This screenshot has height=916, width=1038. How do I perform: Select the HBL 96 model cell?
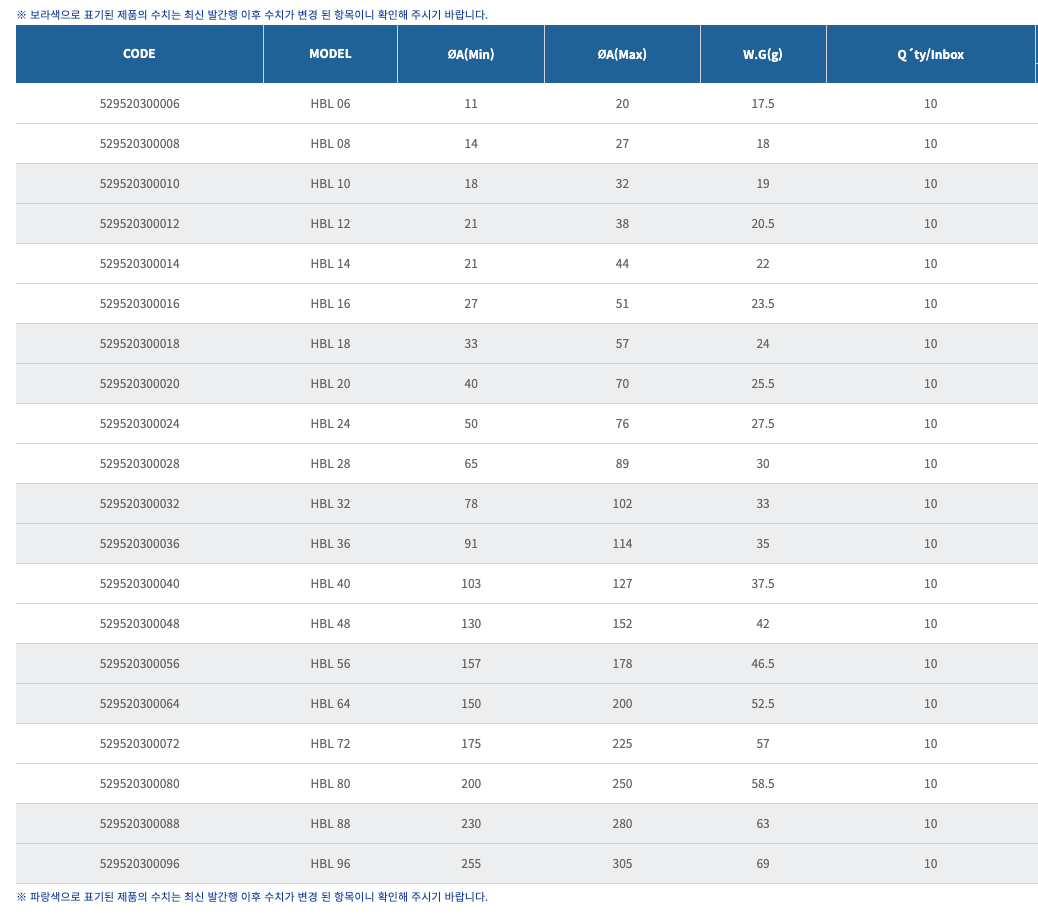coord(330,864)
